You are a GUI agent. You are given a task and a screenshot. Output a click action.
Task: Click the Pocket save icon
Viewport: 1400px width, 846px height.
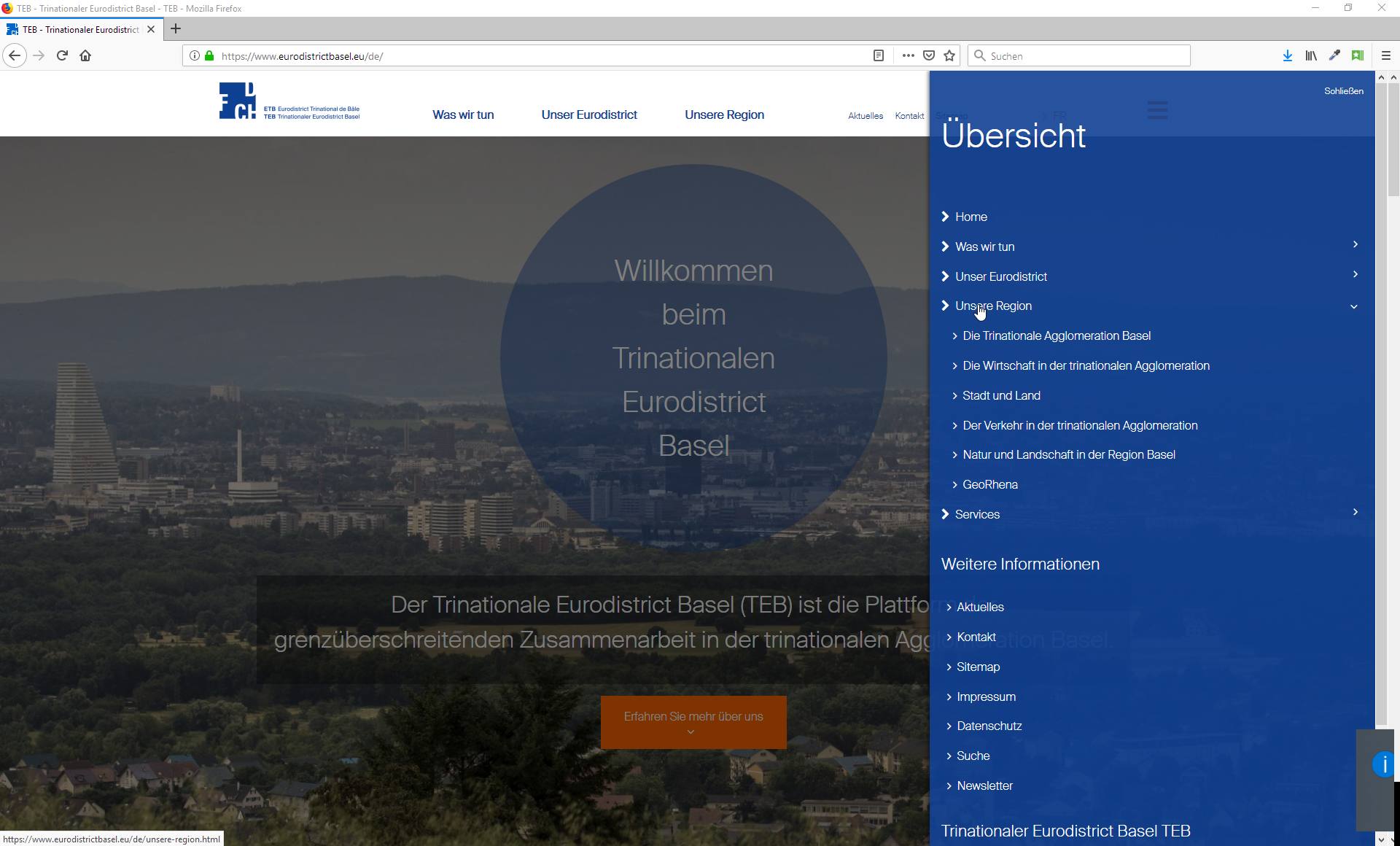click(x=929, y=55)
